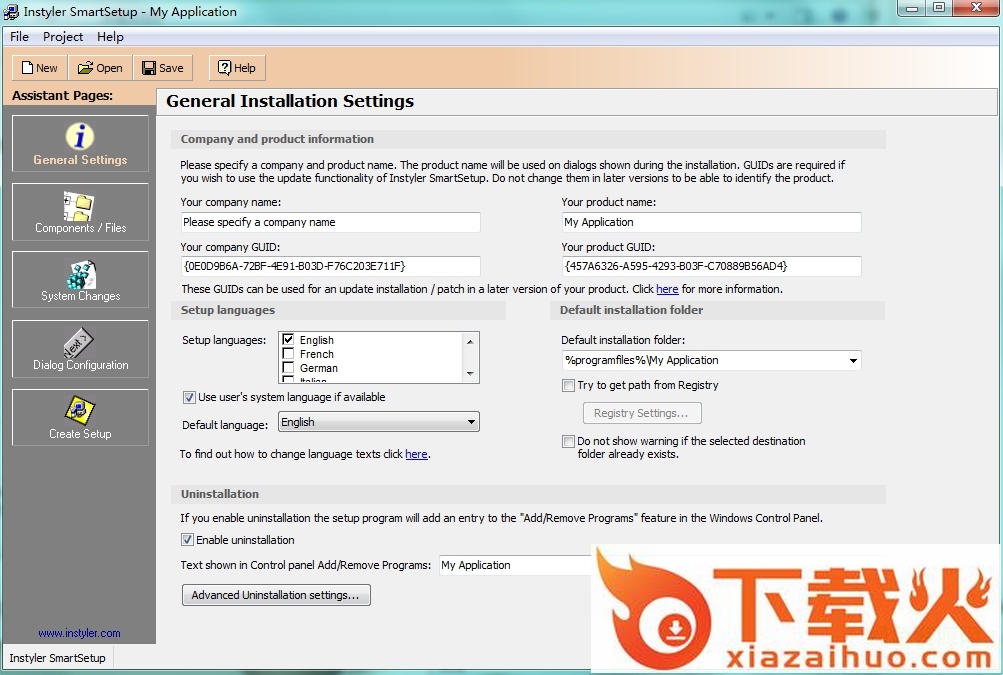Image resolution: width=1003 pixels, height=675 pixels.
Task: Visit the www.instyler.com link
Action: (79, 633)
